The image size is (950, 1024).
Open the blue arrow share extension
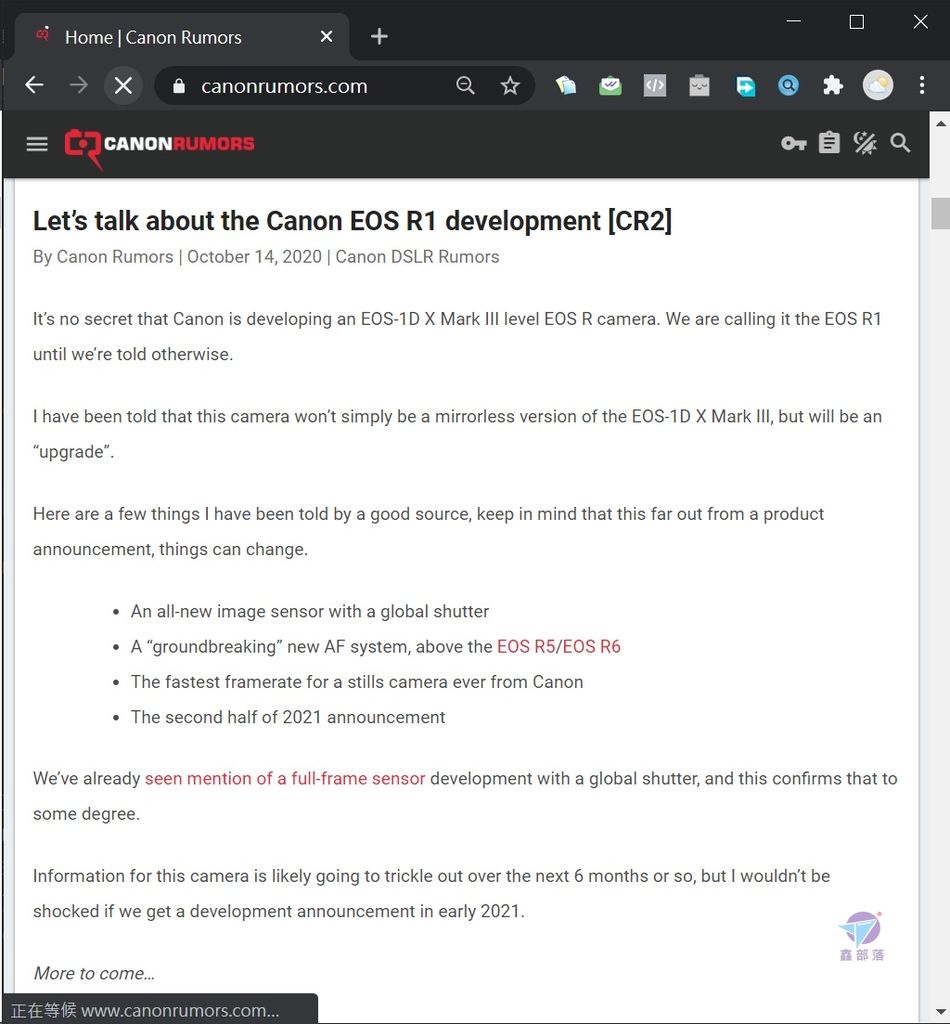click(744, 86)
